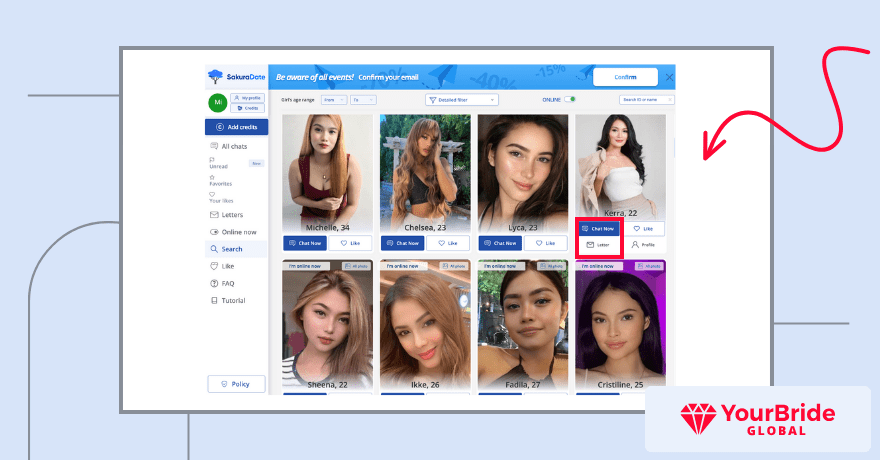Click the New badge beside Unread
The height and width of the screenshot is (460, 880).
(x=256, y=163)
